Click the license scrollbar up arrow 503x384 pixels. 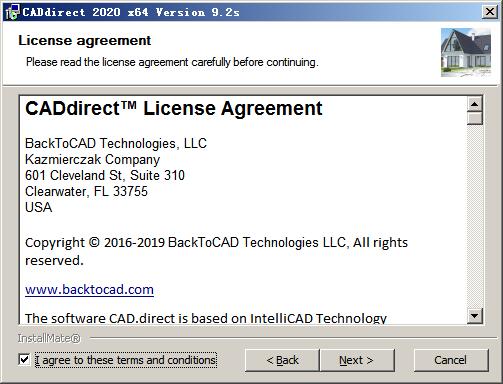tap(475, 104)
